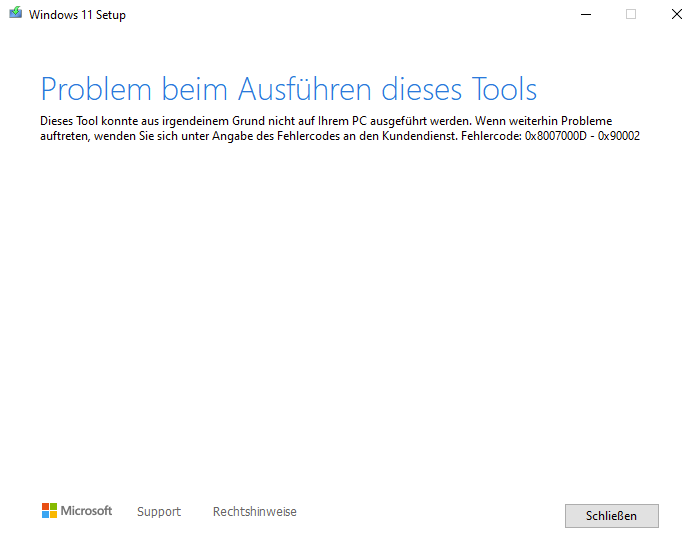
Task: Click the Microsoft logo
Action: tap(77, 511)
